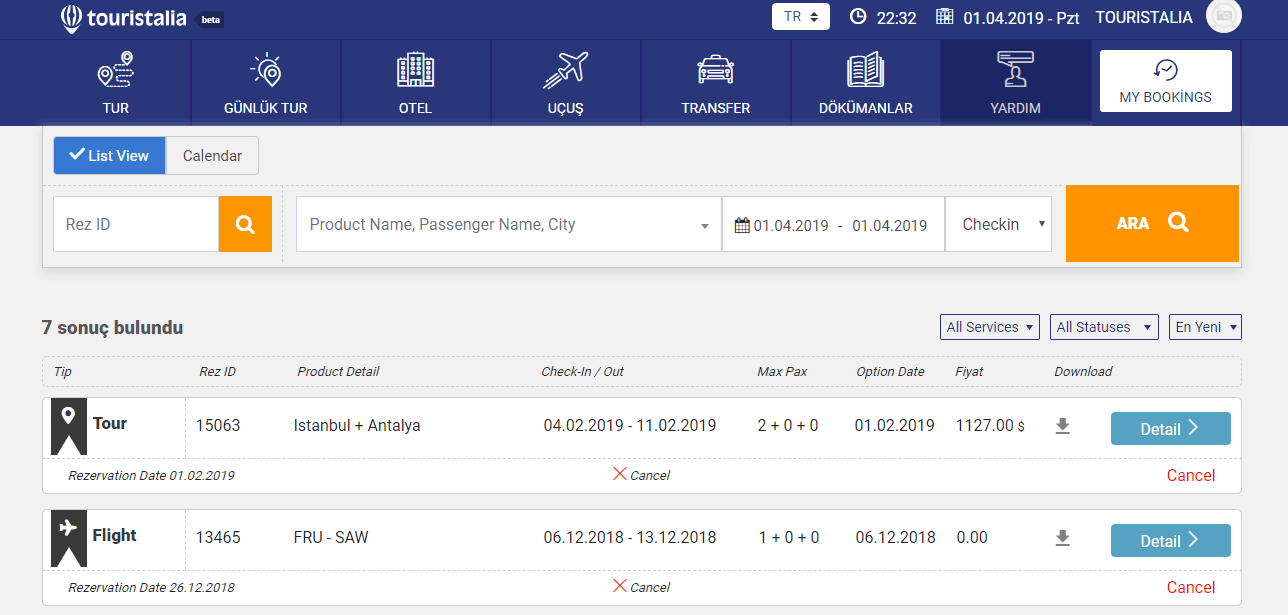Click the Rez ID input field
1288x615 pixels.
tap(136, 224)
